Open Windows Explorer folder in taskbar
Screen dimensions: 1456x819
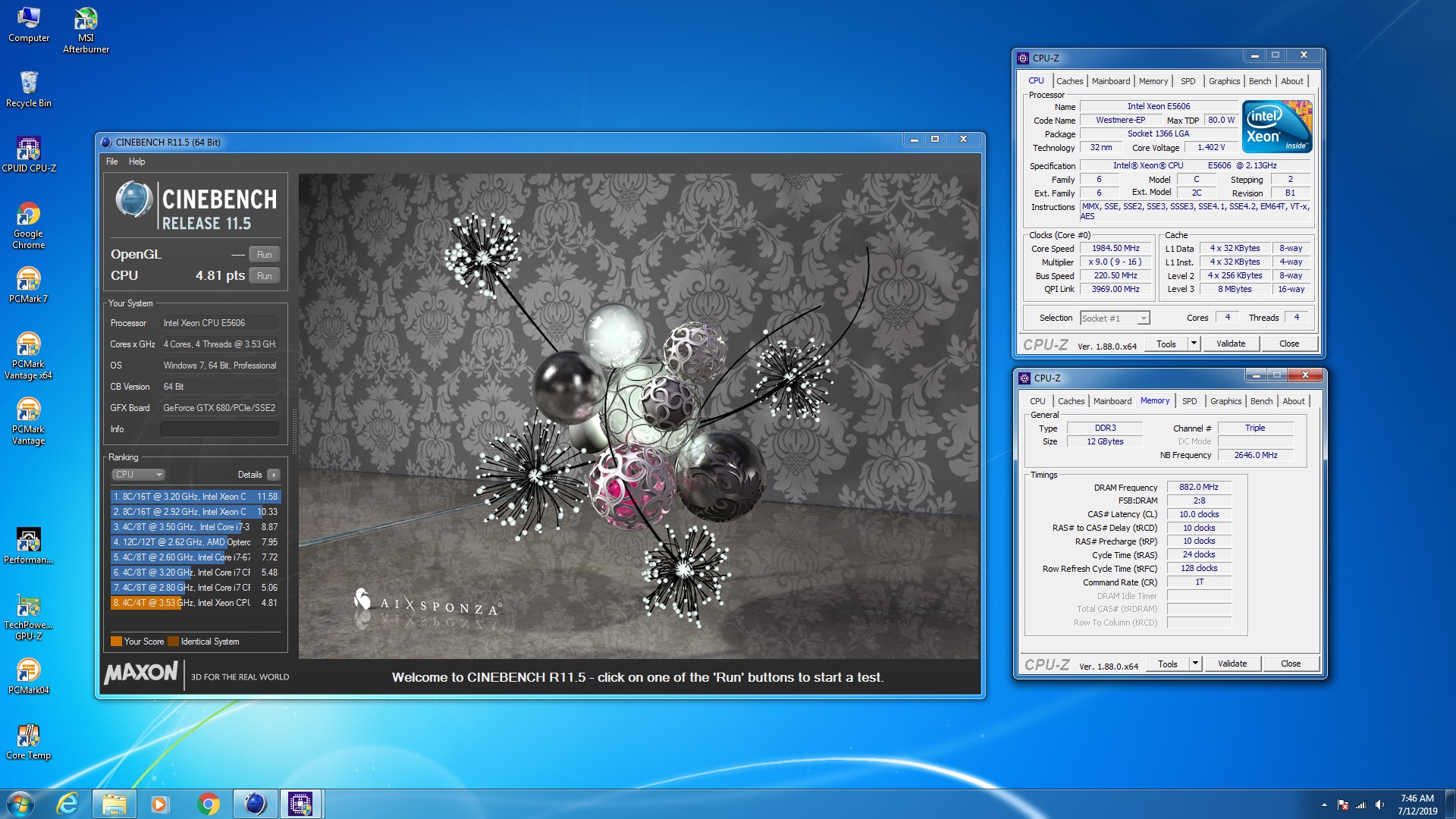[x=115, y=804]
